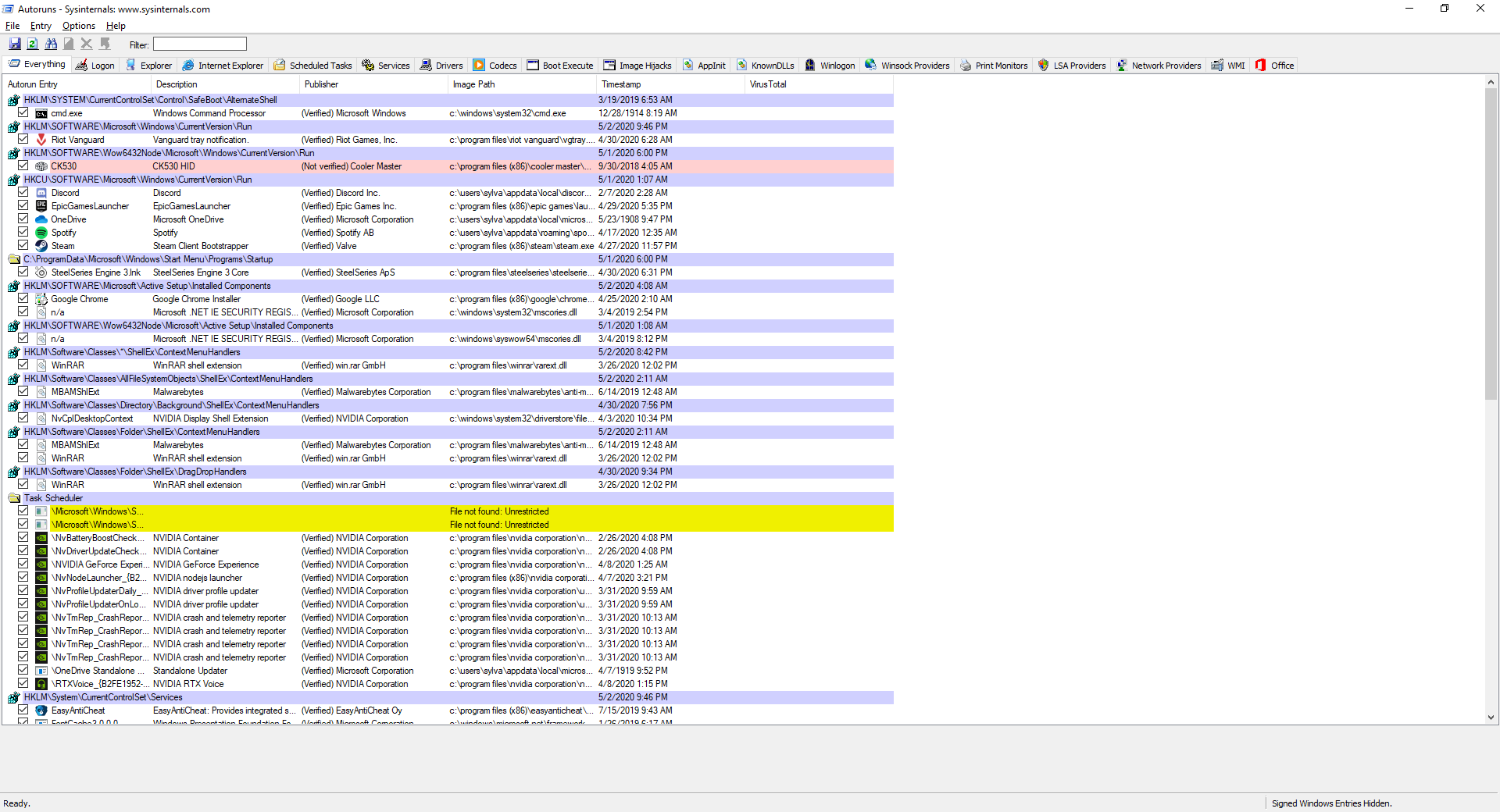Uncheck the Discord autorun entry
This screenshot has width=1500, height=812.
click(x=23, y=193)
